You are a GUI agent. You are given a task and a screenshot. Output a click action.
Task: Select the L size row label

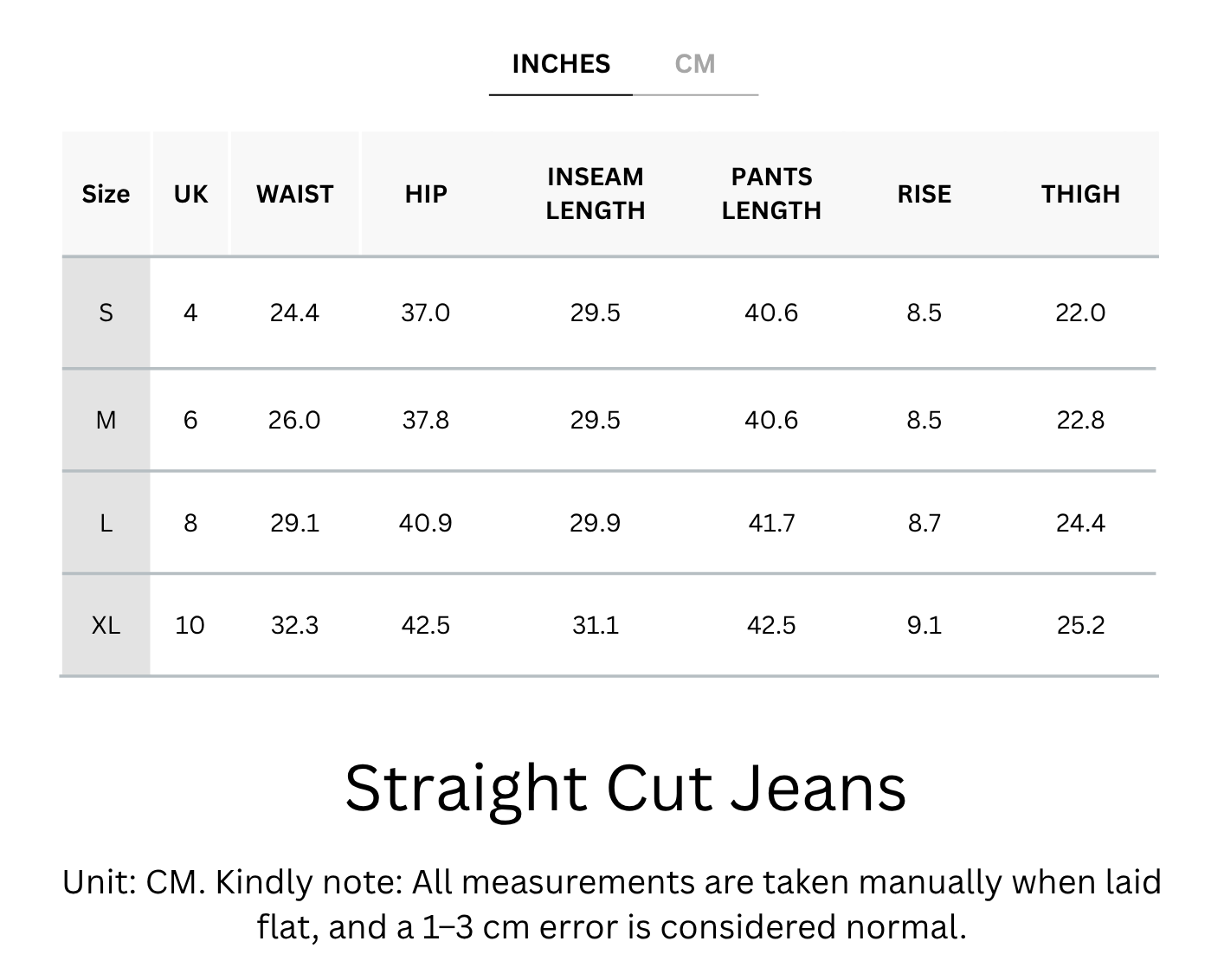[106, 523]
